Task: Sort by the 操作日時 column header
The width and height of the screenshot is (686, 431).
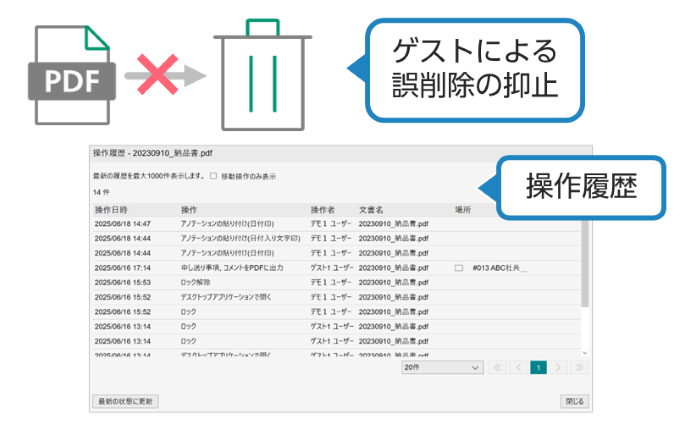Action: pyautogui.click(x=111, y=210)
